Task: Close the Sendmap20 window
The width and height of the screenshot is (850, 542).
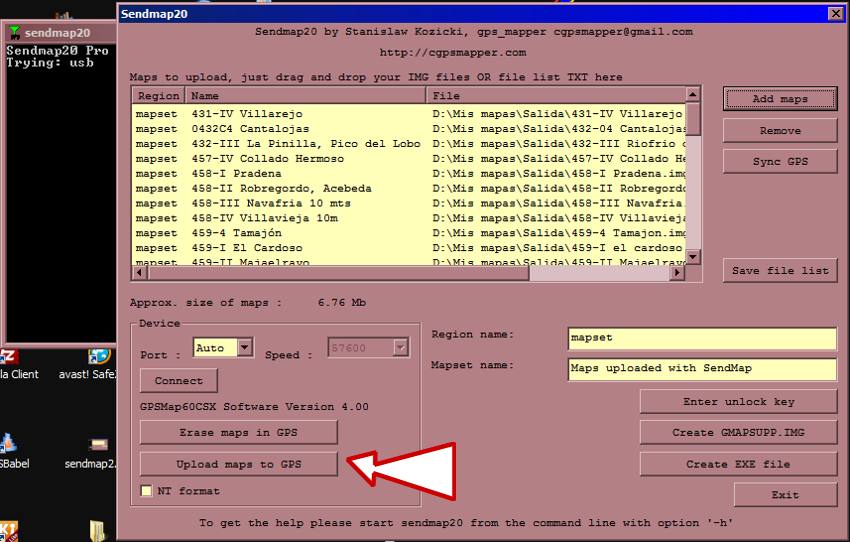Action: 836,14
